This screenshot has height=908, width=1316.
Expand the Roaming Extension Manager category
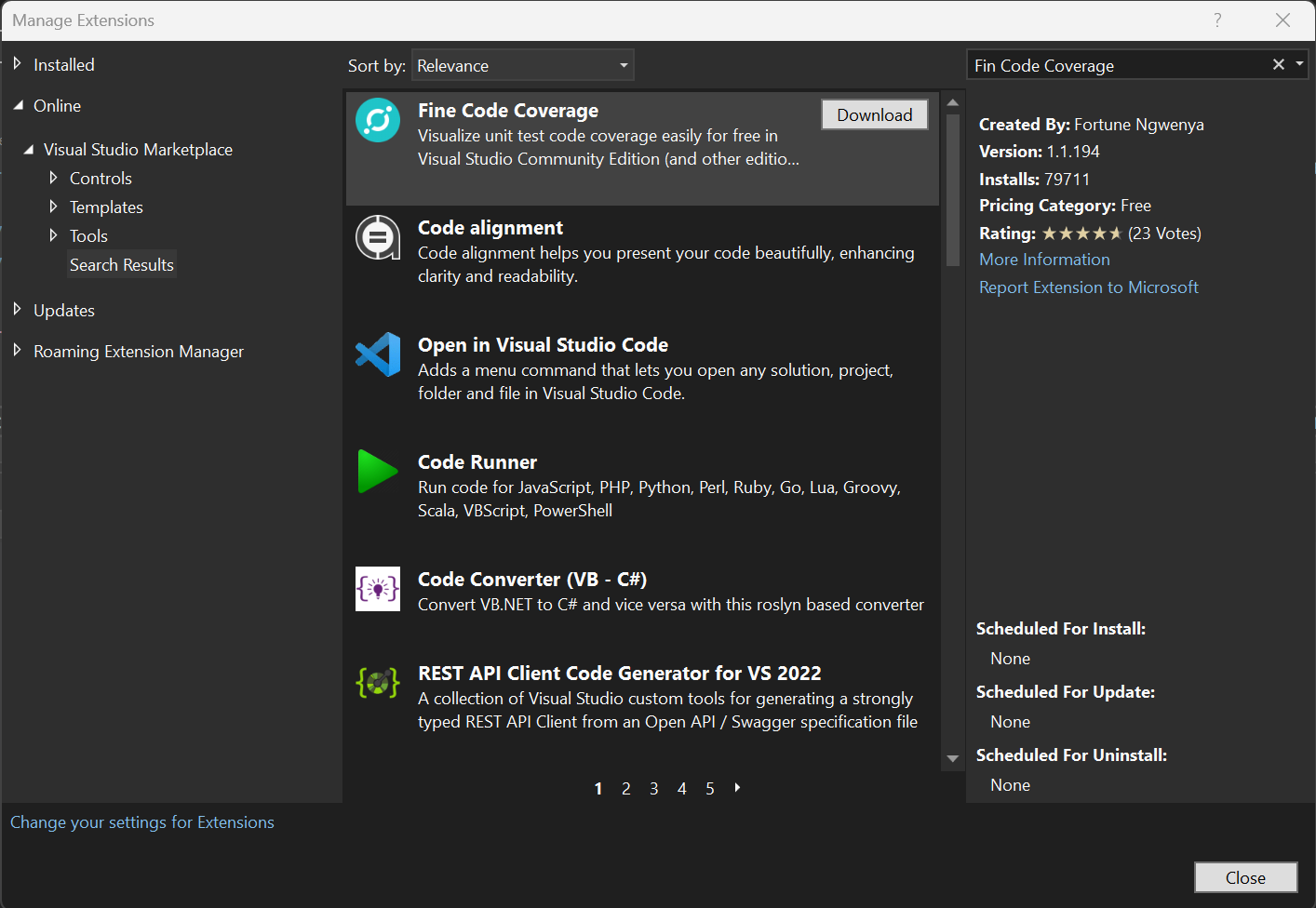(x=17, y=351)
